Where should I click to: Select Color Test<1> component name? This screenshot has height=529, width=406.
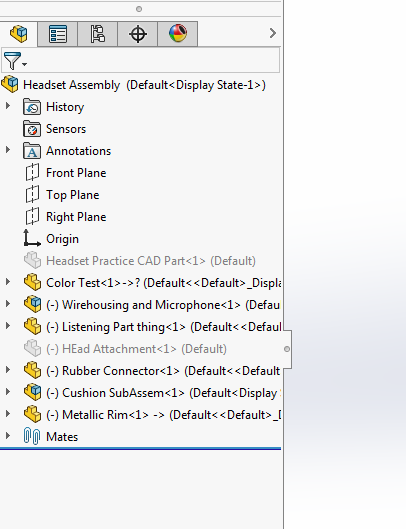(x=83, y=283)
